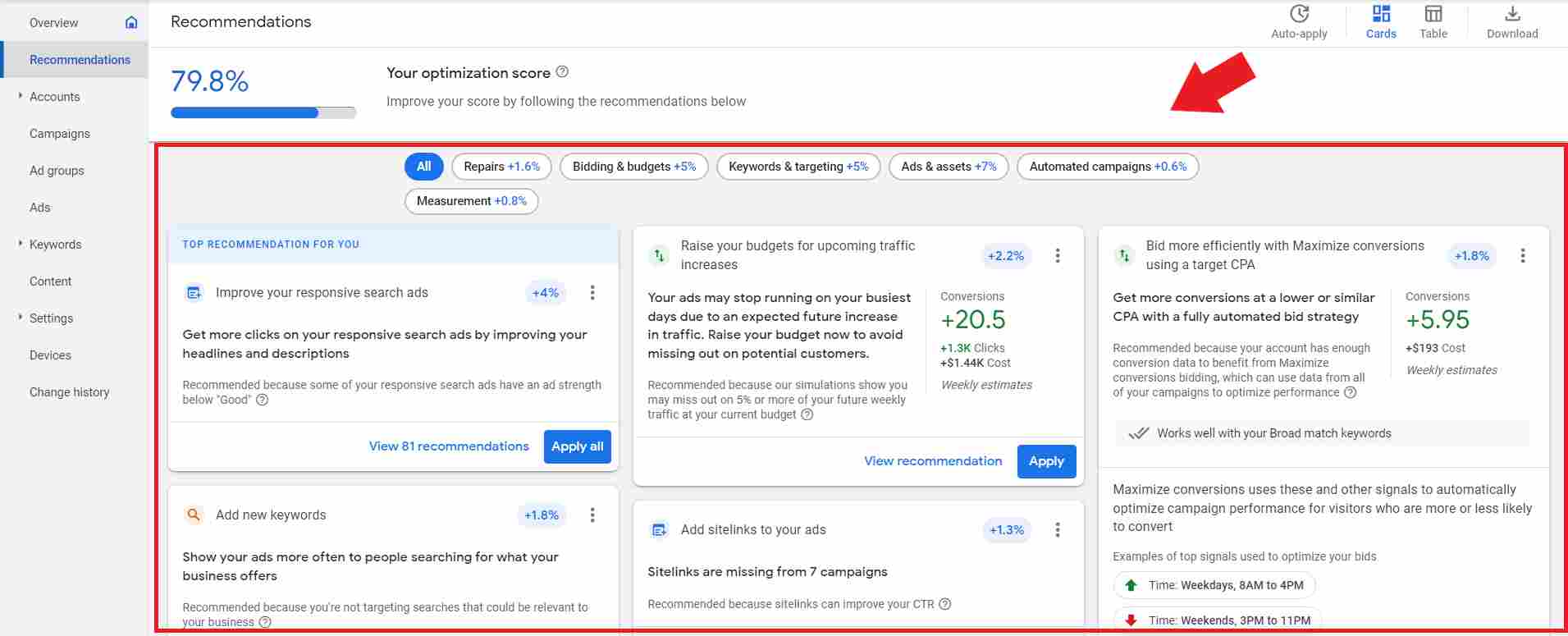The image size is (1568, 636).
Task: Click help icon after improve your CTR
Action: (x=945, y=604)
